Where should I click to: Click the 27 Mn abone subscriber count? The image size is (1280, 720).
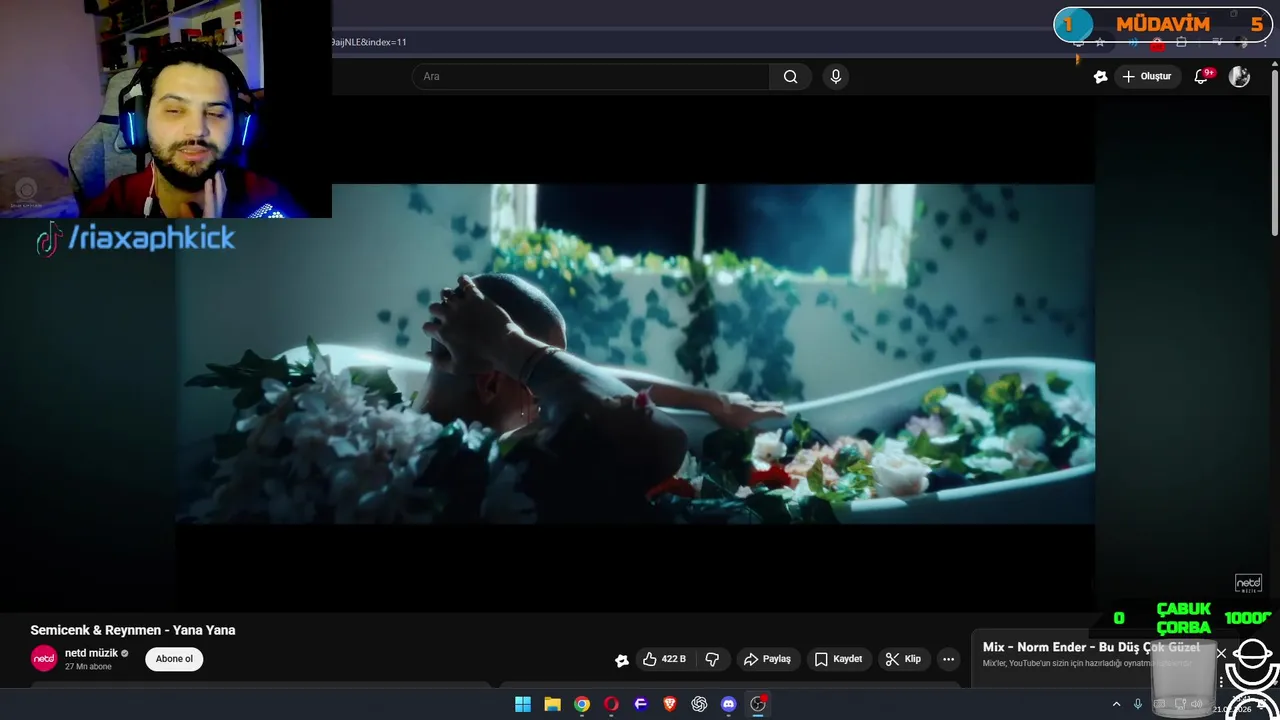(x=89, y=667)
